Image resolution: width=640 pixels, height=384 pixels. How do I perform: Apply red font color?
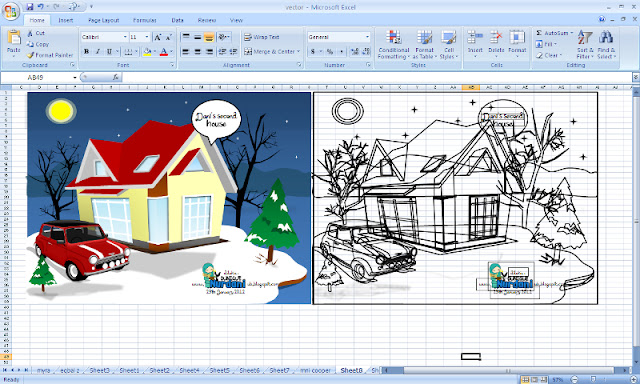164,51
